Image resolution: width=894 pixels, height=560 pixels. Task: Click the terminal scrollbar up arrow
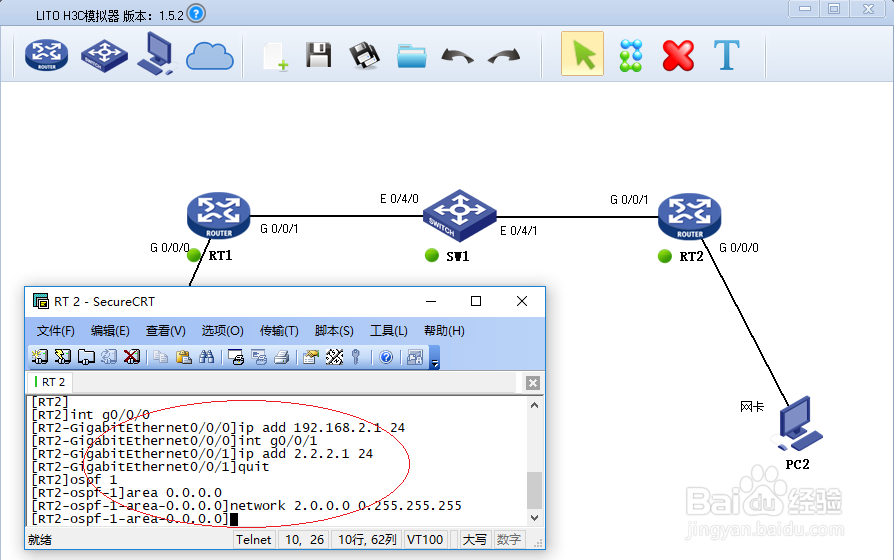(534, 405)
